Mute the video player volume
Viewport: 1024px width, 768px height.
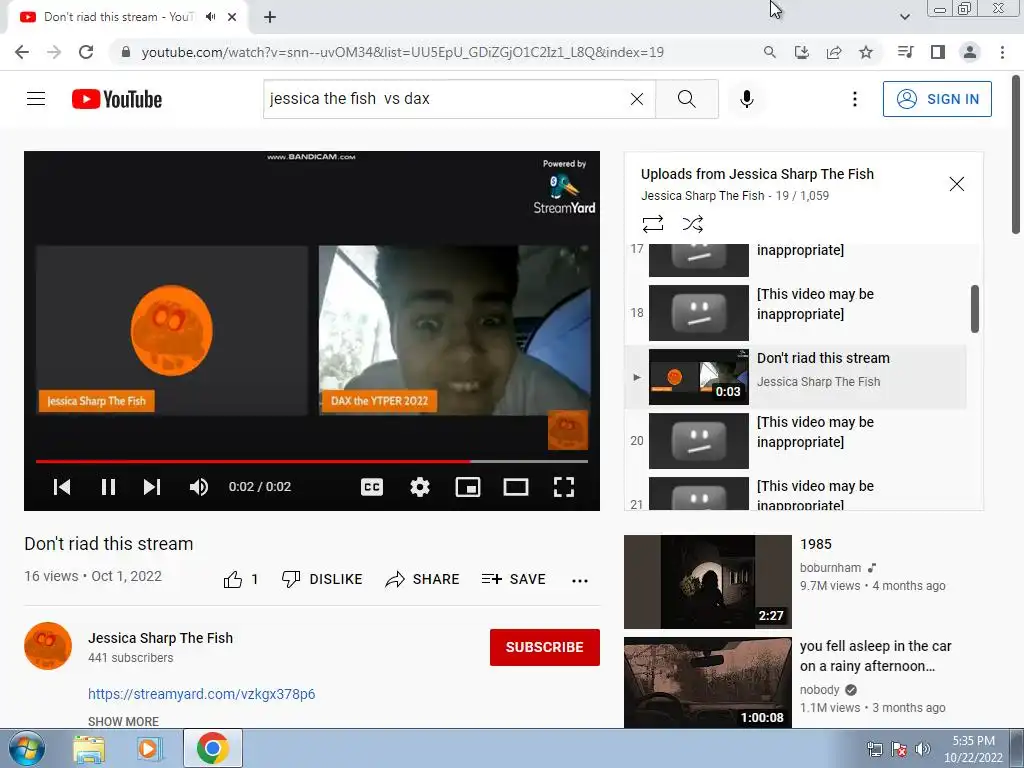199,487
